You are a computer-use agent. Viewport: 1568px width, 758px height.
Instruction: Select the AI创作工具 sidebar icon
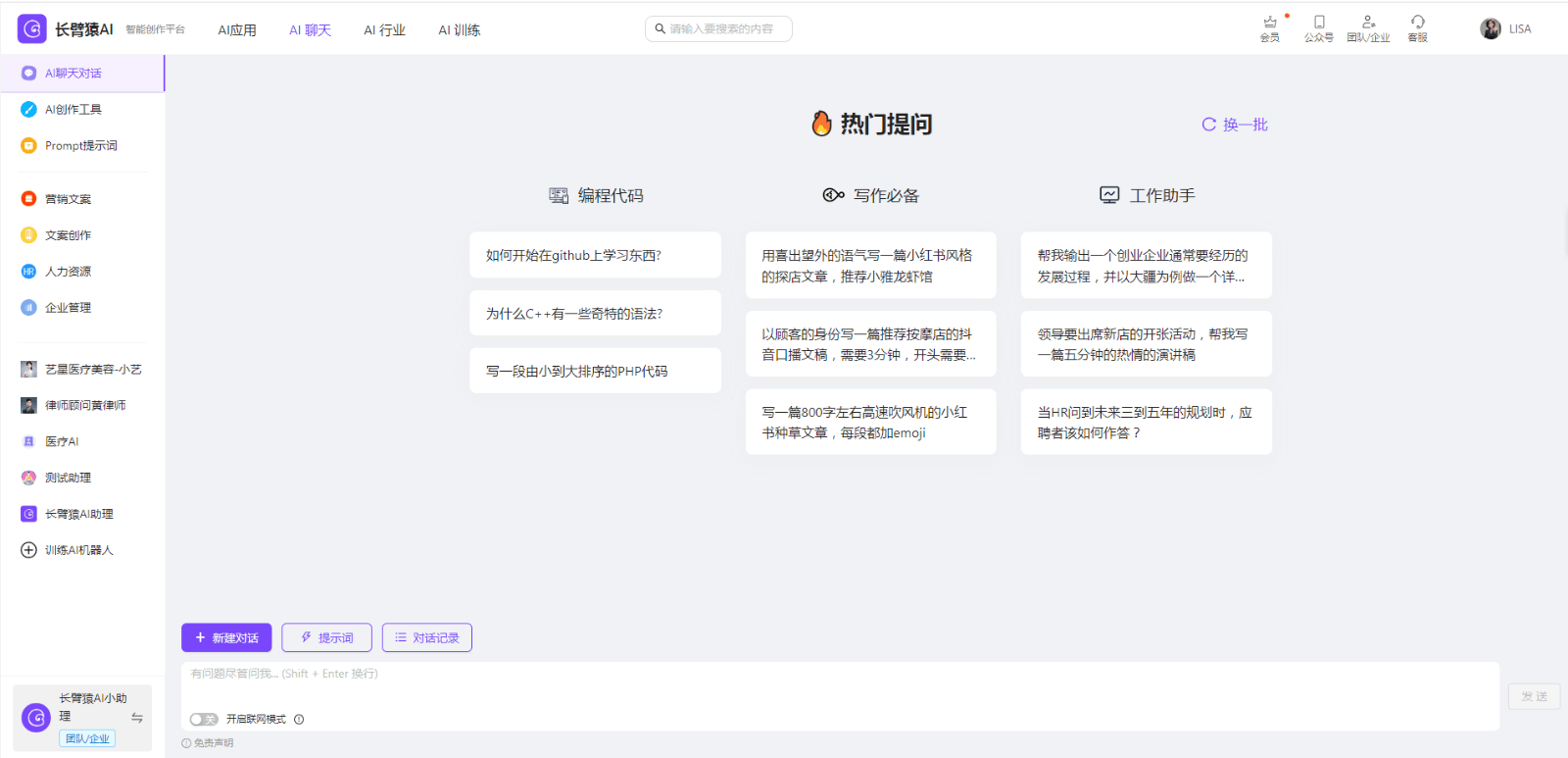[x=29, y=110]
